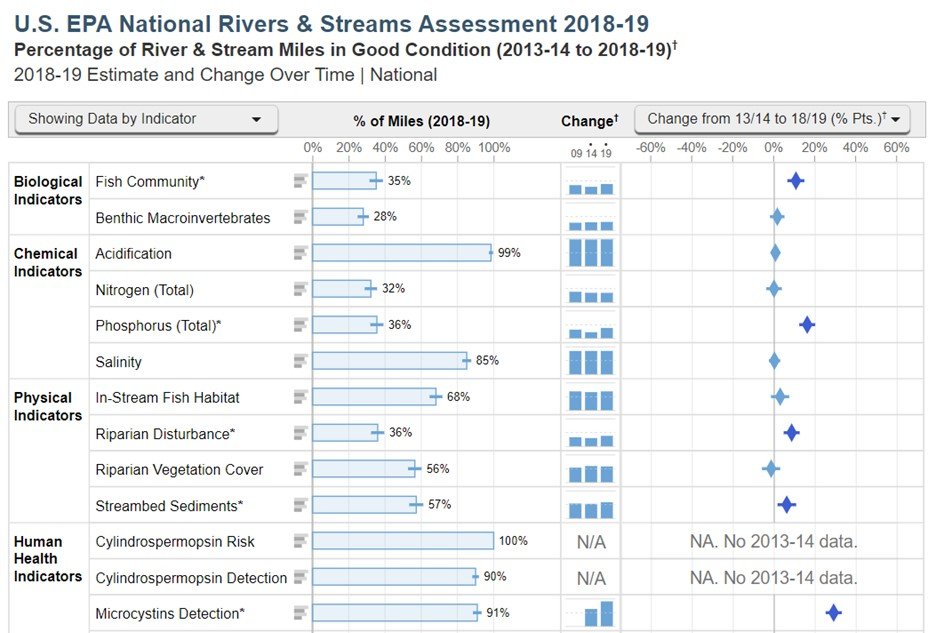This screenshot has height=633, width=936.
Task: Click the detail icon next to Riparian Disturbance
Action: pyautogui.click(x=300, y=433)
